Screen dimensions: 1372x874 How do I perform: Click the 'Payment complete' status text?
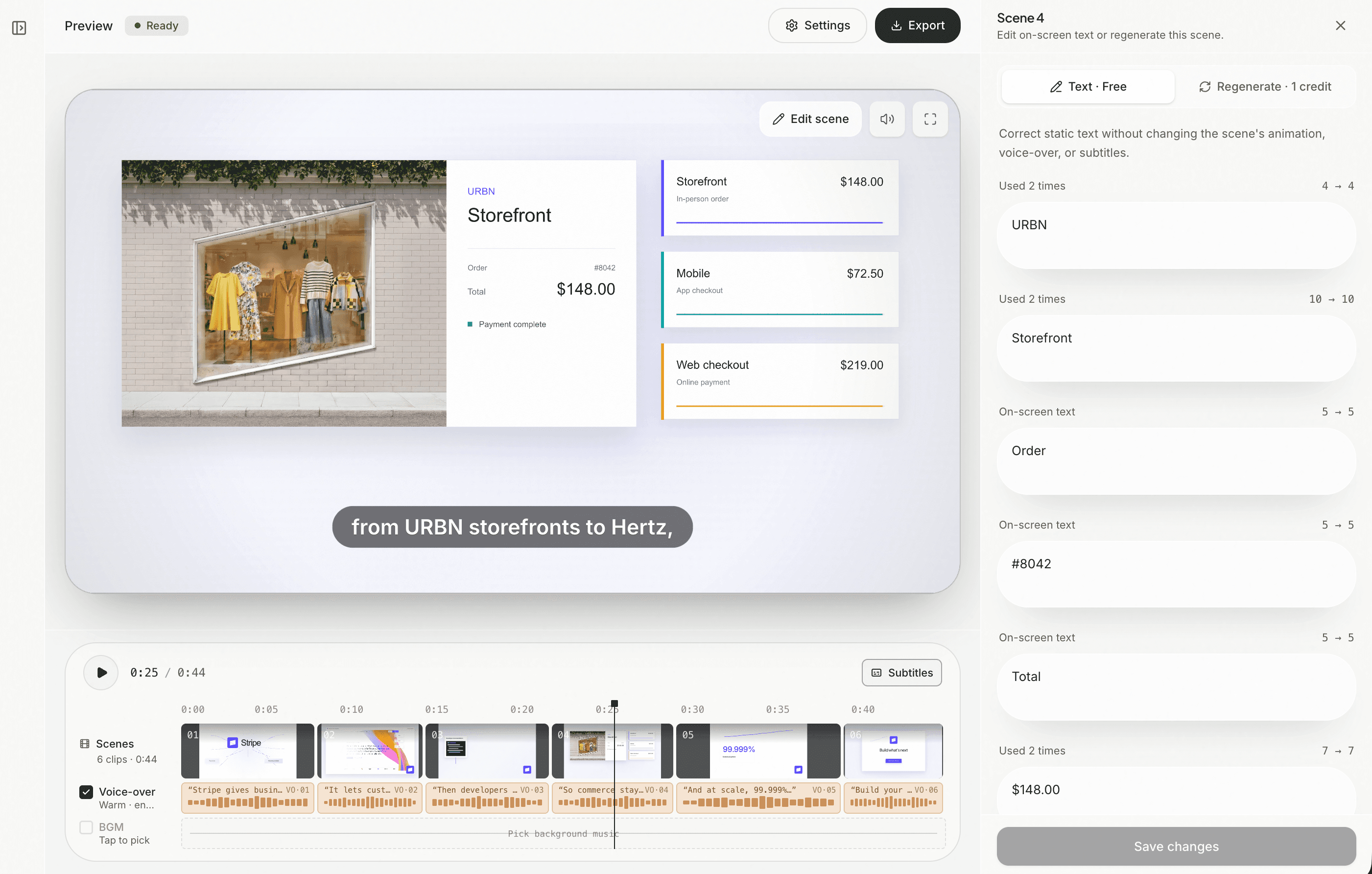[512, 324]
